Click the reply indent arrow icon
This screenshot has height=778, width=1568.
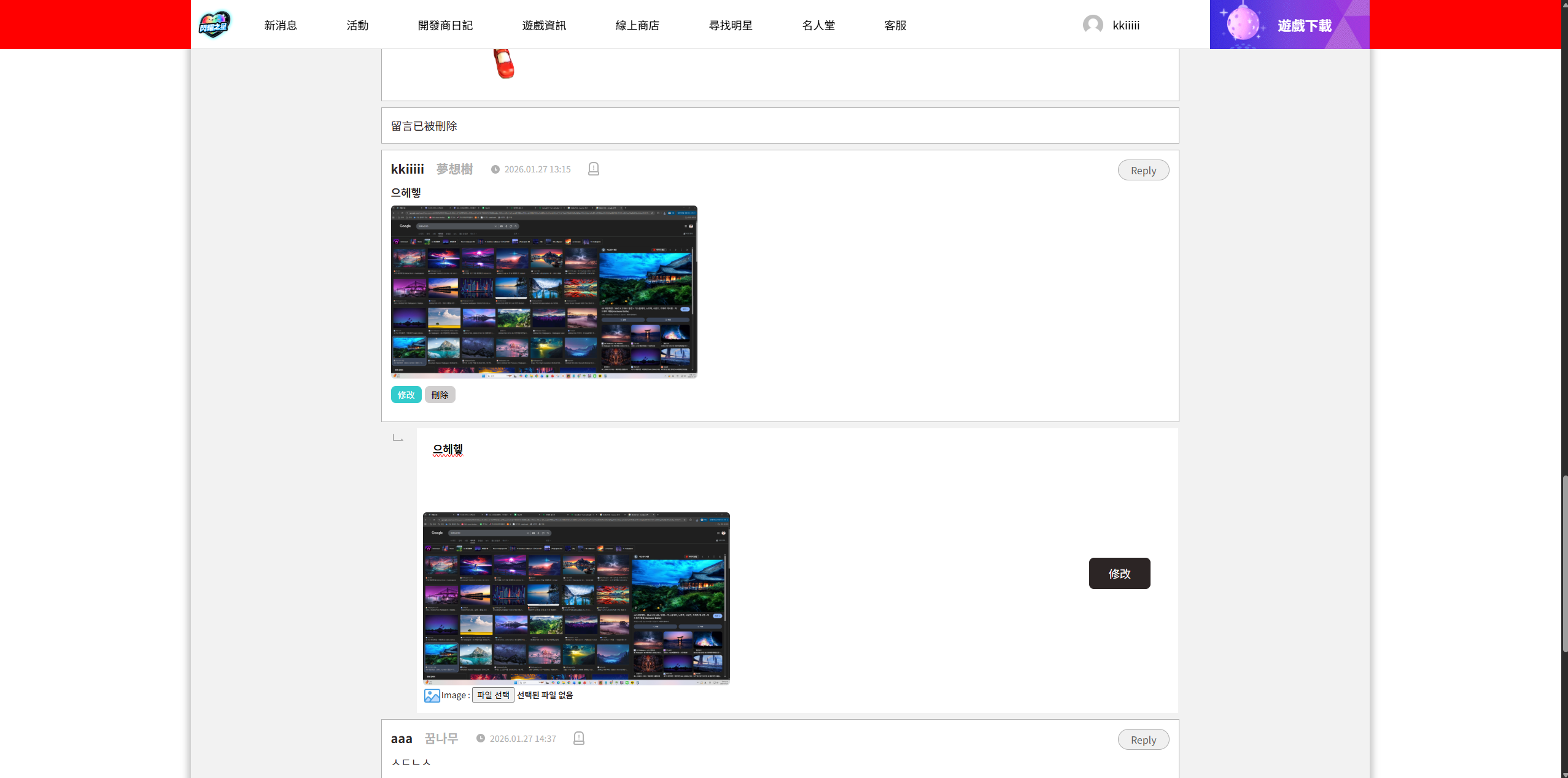(398, 437)
